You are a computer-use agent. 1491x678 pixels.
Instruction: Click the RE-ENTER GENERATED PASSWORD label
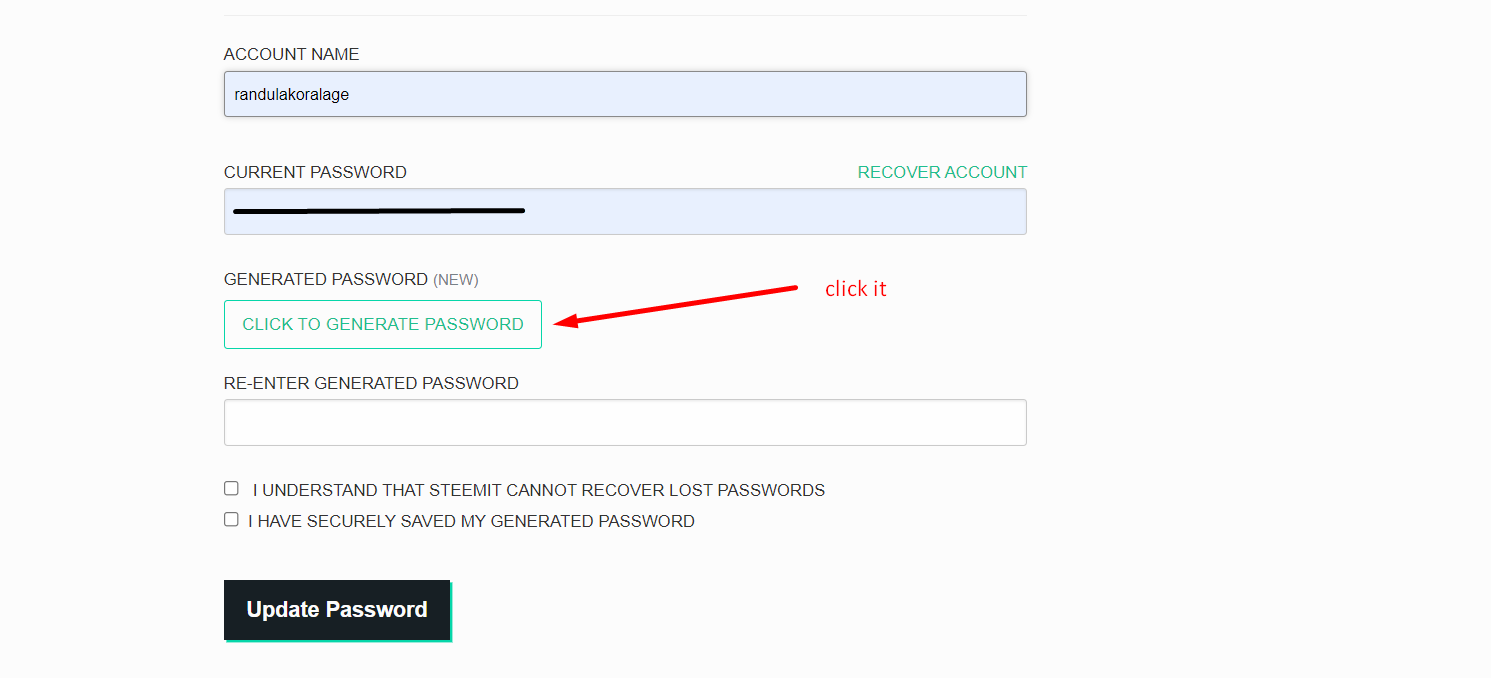point(371,383)
